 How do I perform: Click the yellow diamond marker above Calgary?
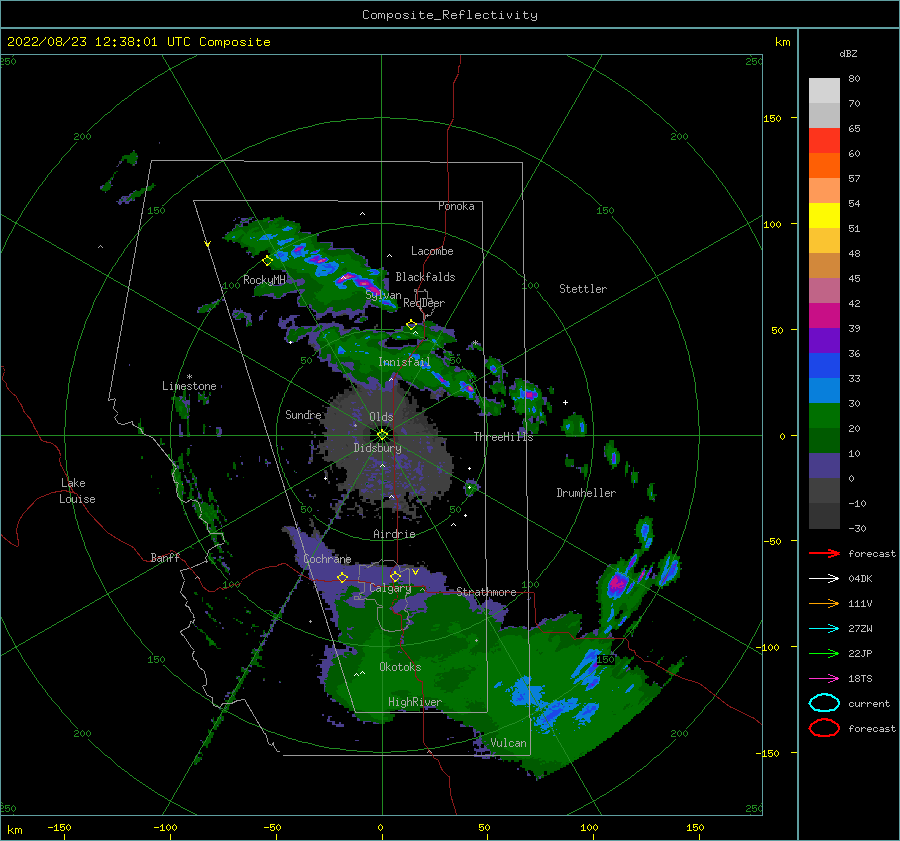click(395, 576)
